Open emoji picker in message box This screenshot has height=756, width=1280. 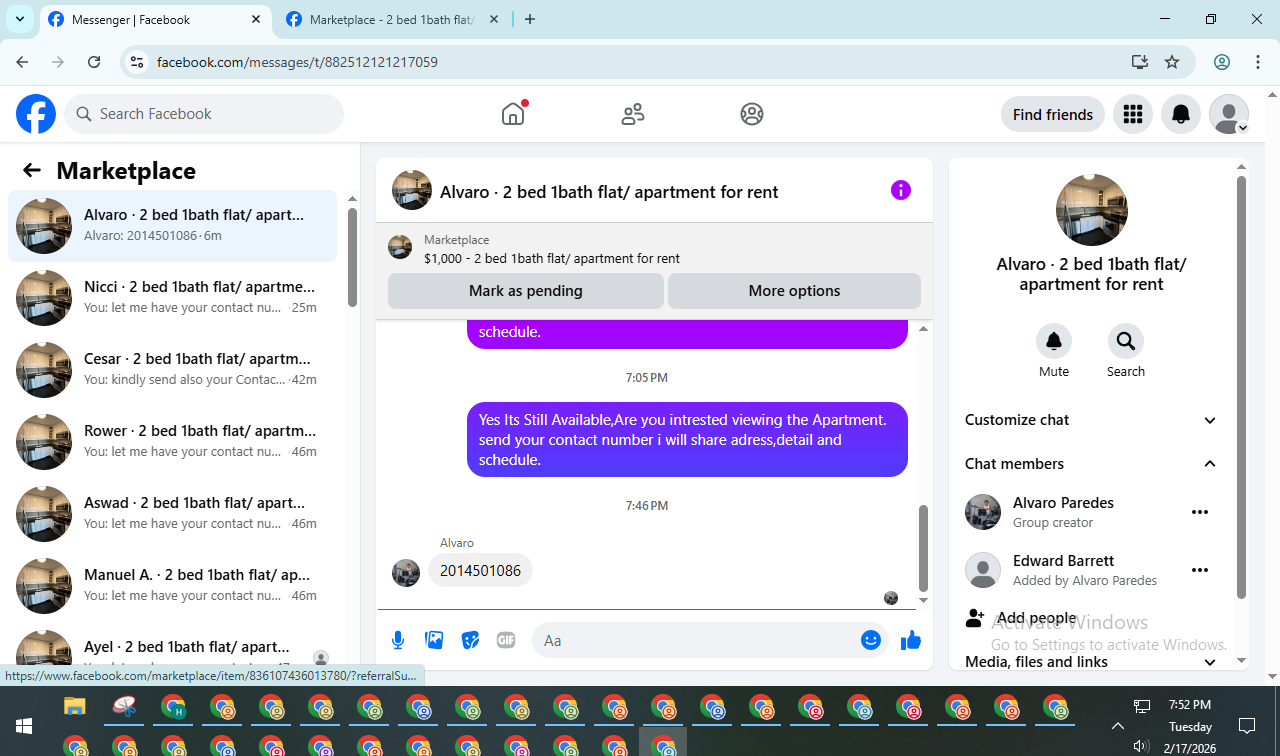871,640
